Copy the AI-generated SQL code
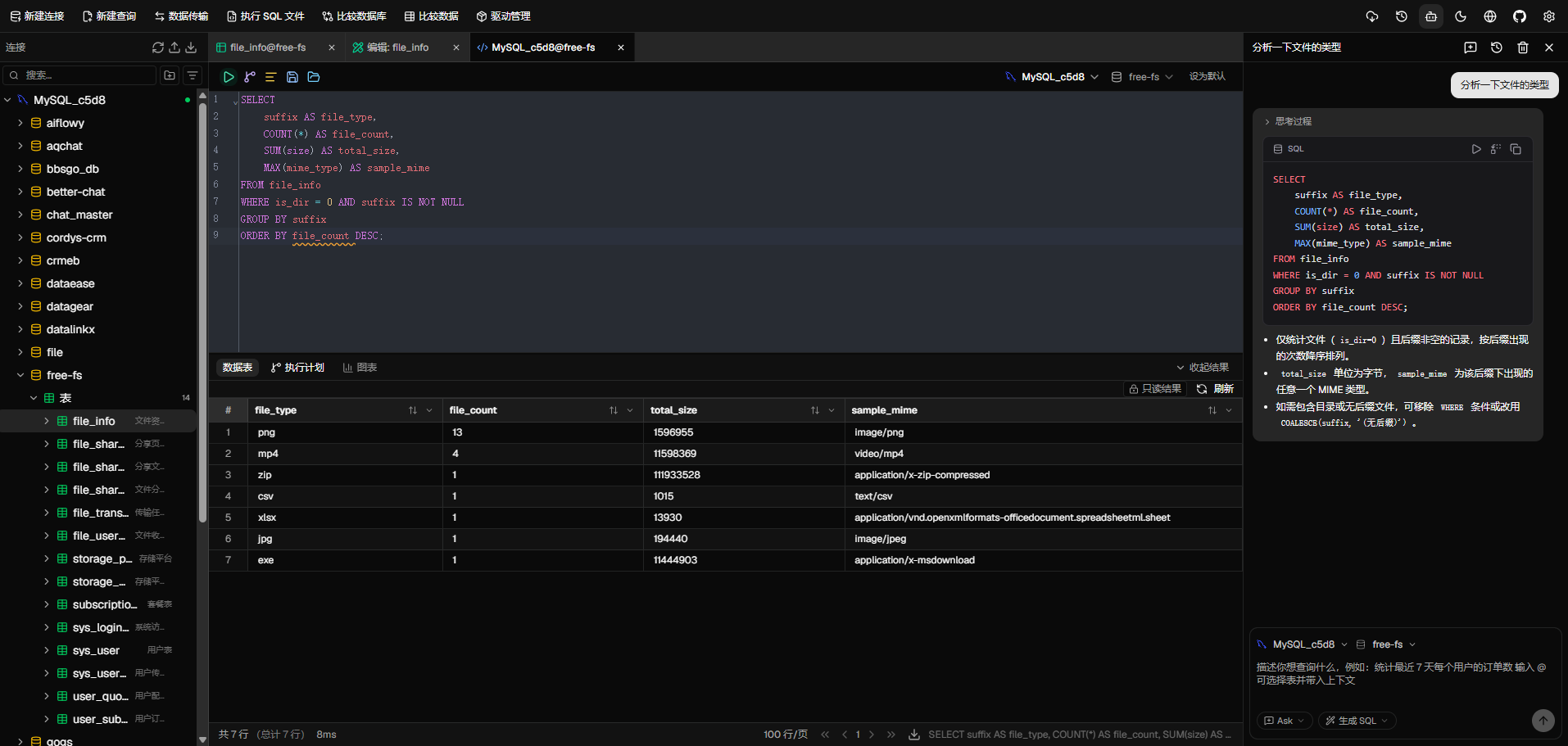 point(1516,149)
